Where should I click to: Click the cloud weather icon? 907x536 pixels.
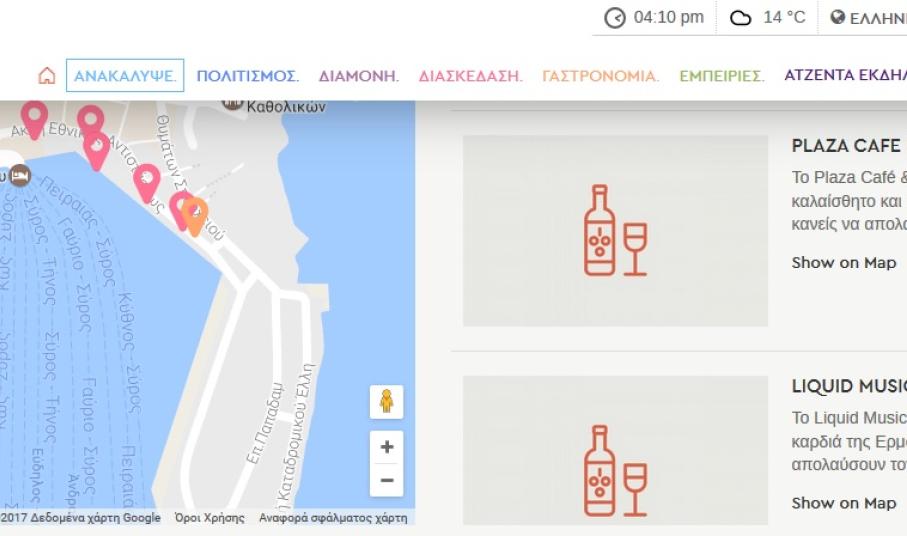click(740, 18)
